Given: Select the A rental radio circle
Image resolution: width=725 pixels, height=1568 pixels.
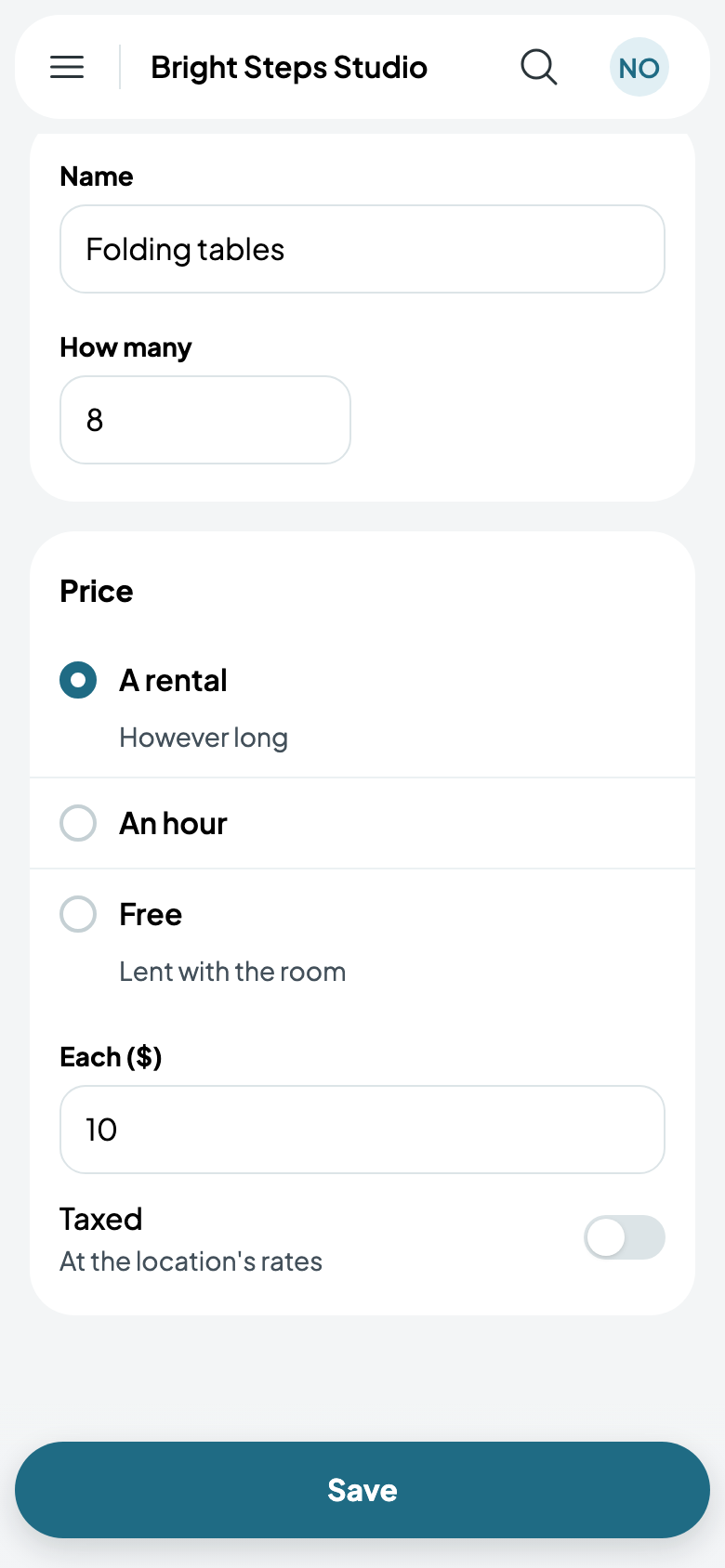Looking at the screenshot, I should click(x=78, y=680).
